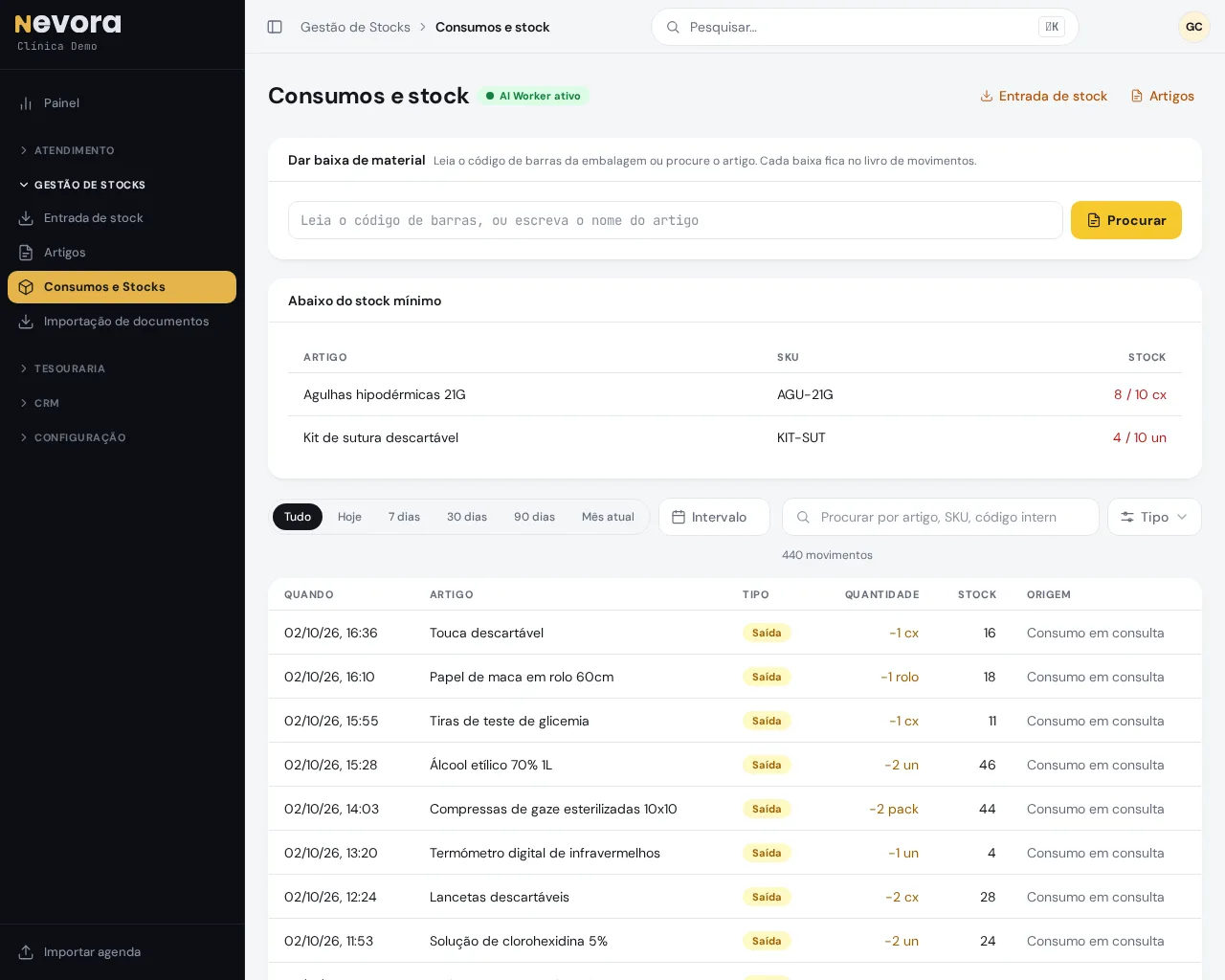This screenshot has width=1225, height=980.
Task: Select the Kit de sutura descartável row
Action: [735, 437]
